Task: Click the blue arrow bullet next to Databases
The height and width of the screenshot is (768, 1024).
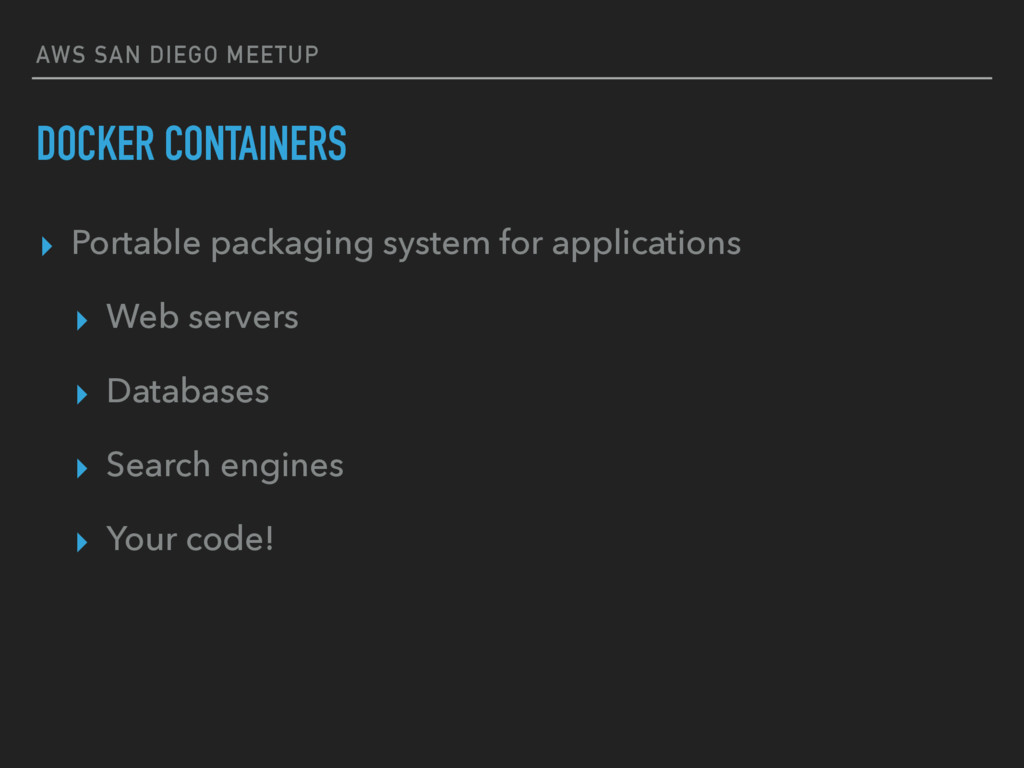Action: 82,394
